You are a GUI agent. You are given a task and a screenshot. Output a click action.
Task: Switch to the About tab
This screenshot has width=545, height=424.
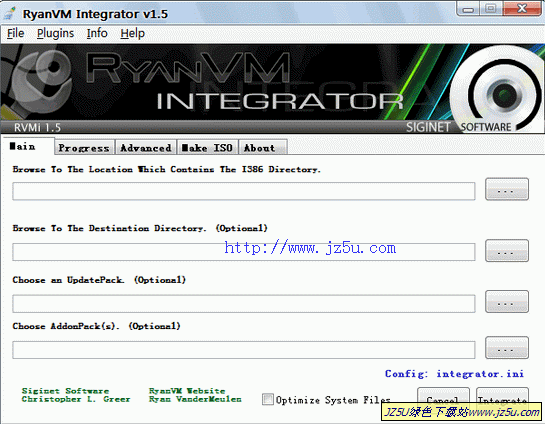pos(262,148)
